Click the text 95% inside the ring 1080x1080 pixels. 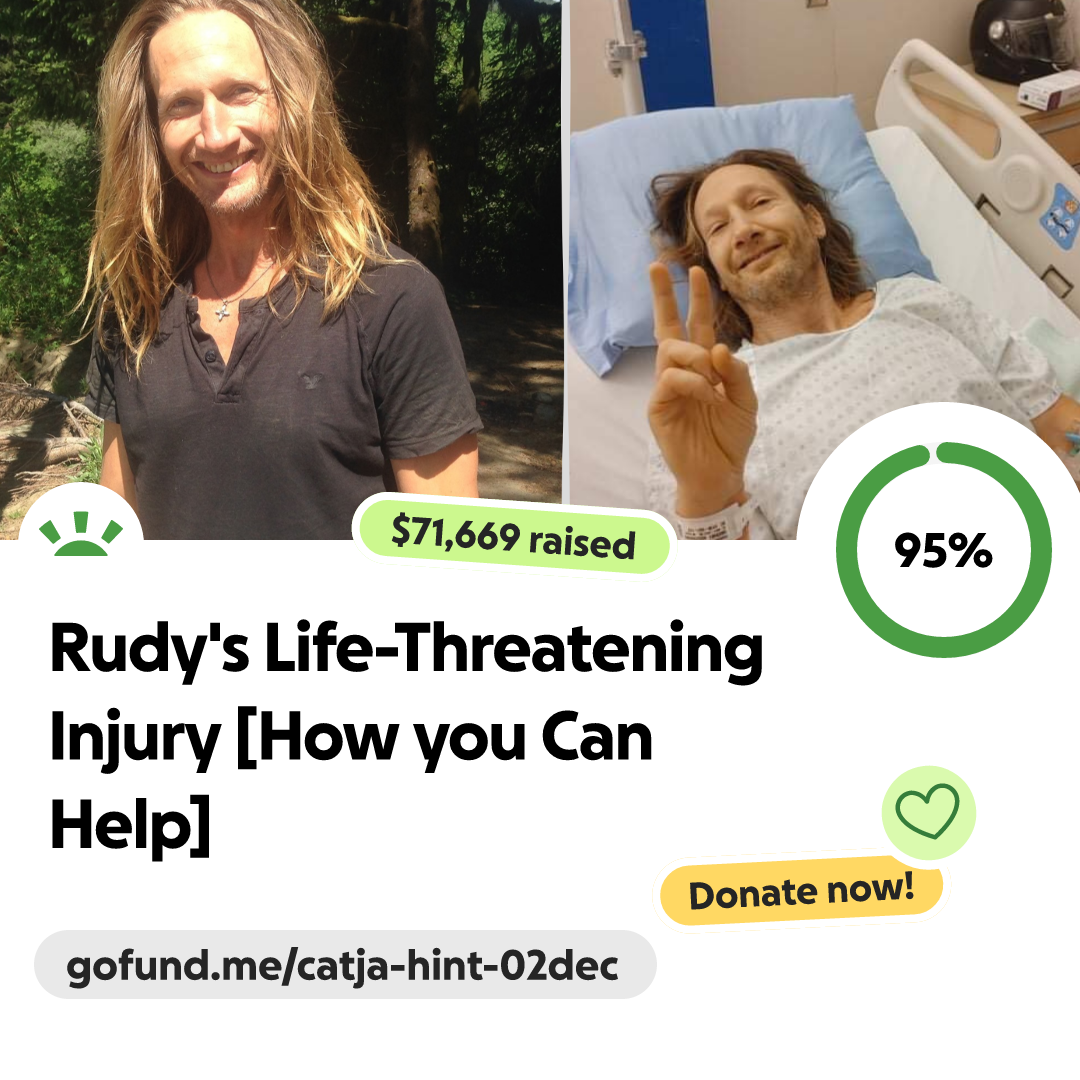(944, 550)
